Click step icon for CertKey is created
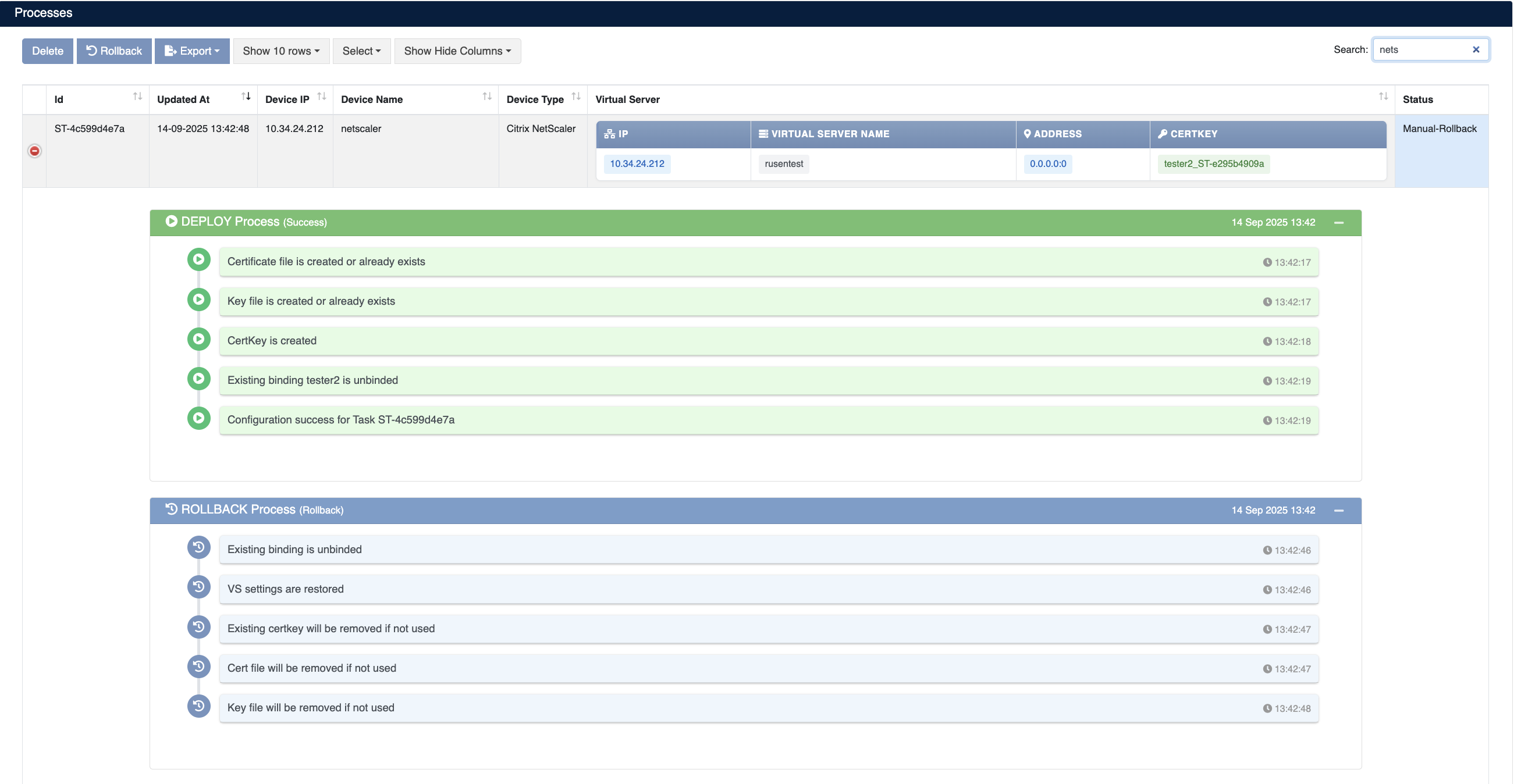Viewport: 1528px width, 784px height. point(199,339)
